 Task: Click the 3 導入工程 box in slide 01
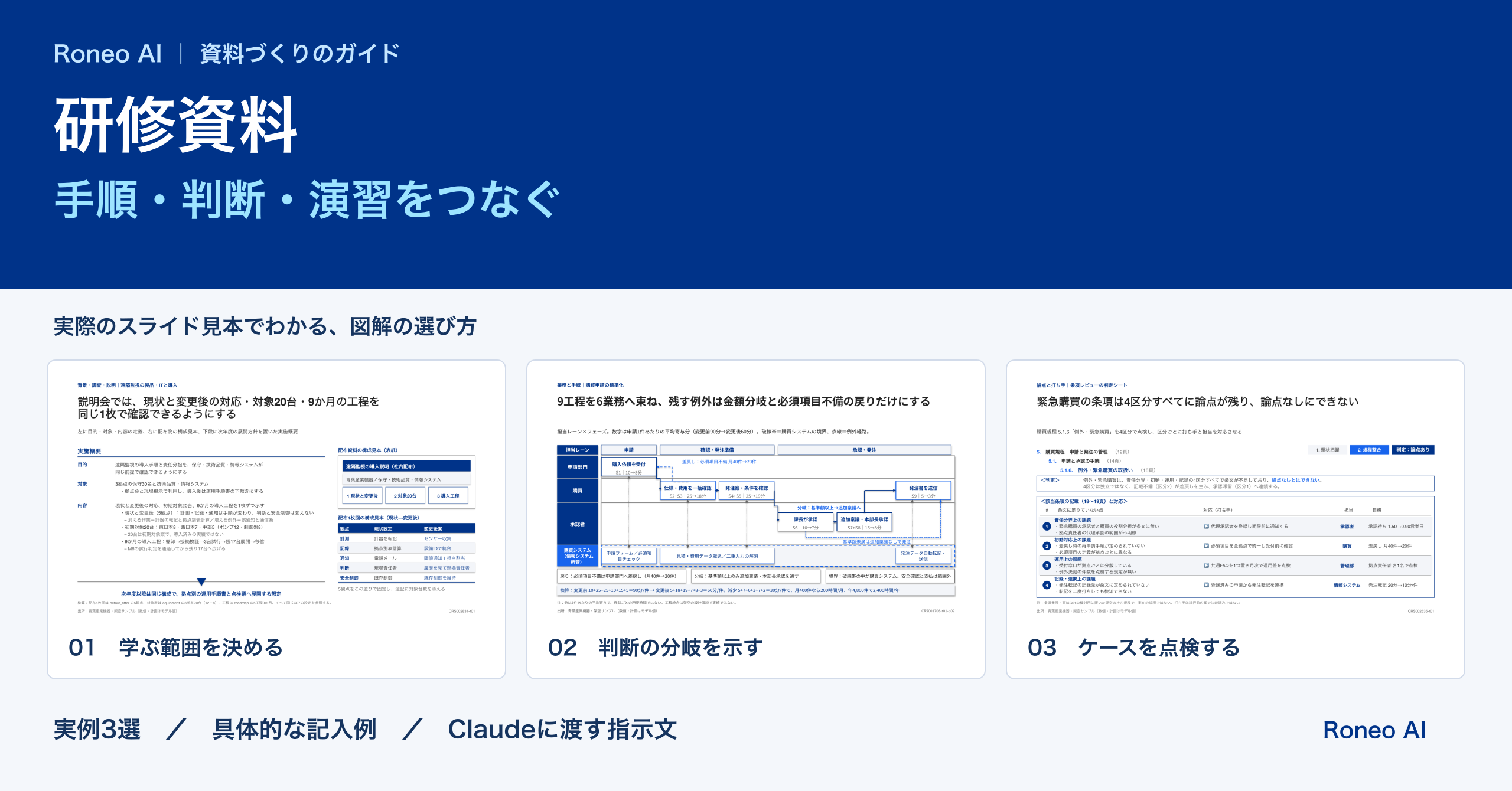point(448,496)
